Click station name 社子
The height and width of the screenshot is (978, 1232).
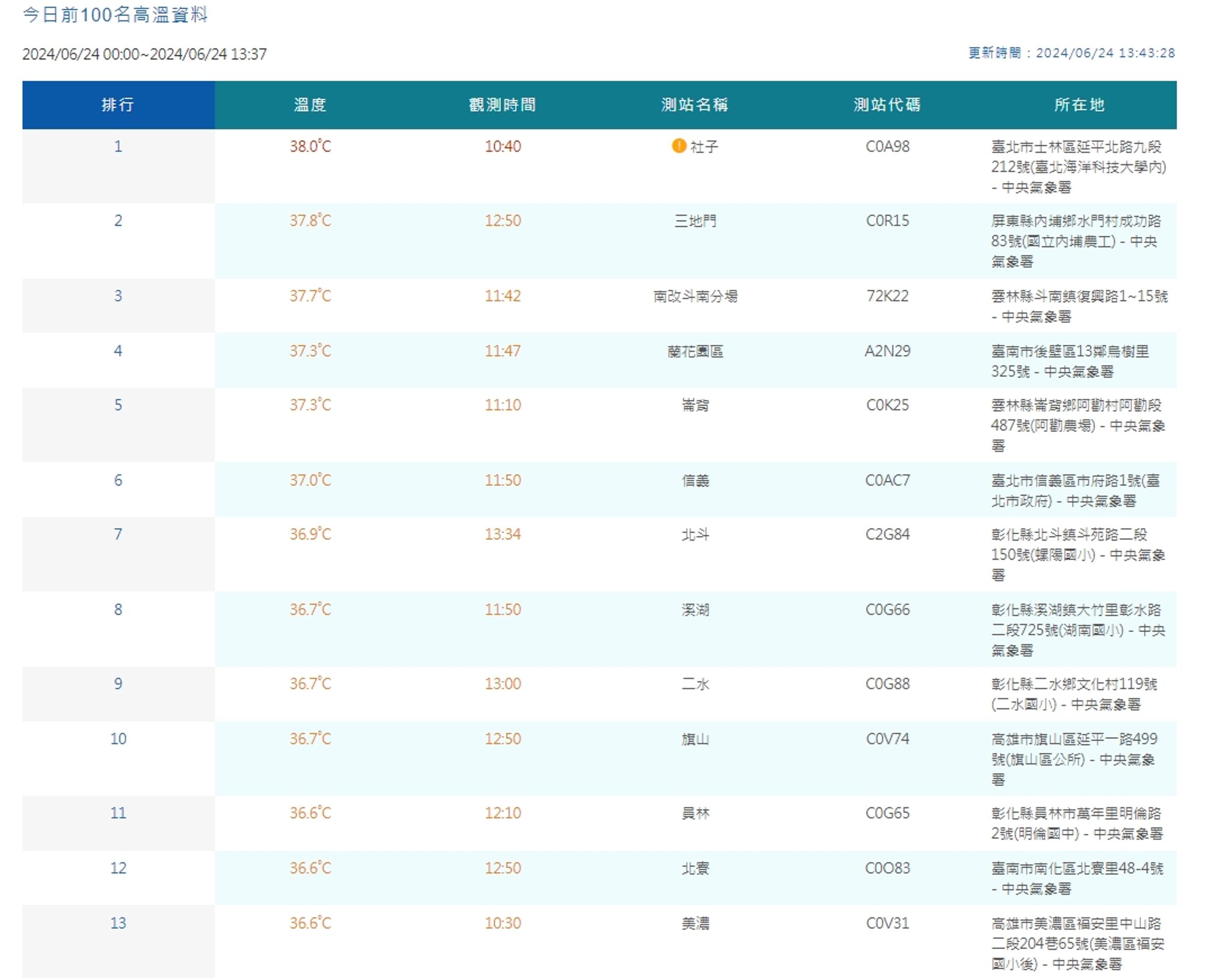tap(704, 147)
